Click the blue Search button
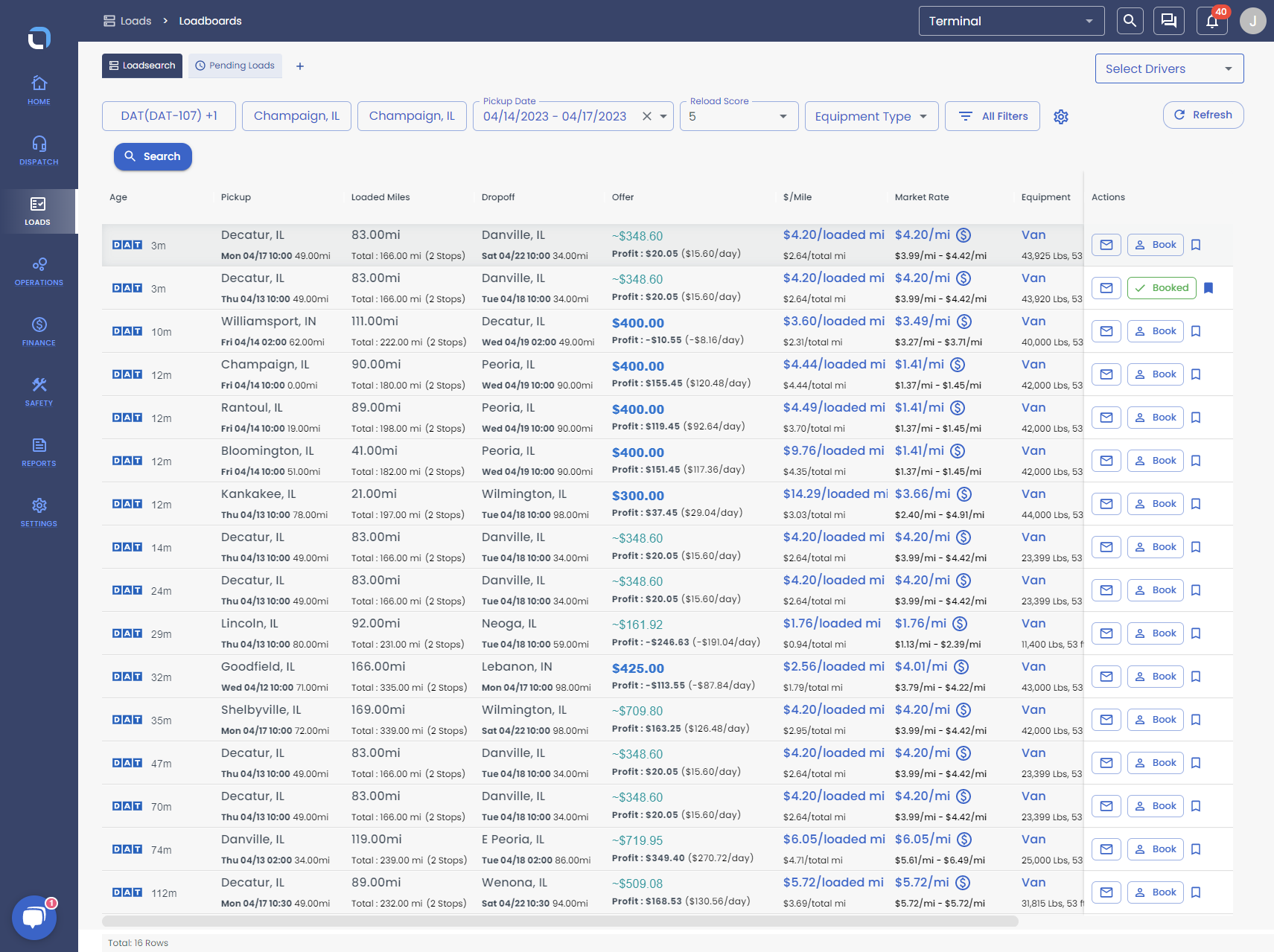 153,156
